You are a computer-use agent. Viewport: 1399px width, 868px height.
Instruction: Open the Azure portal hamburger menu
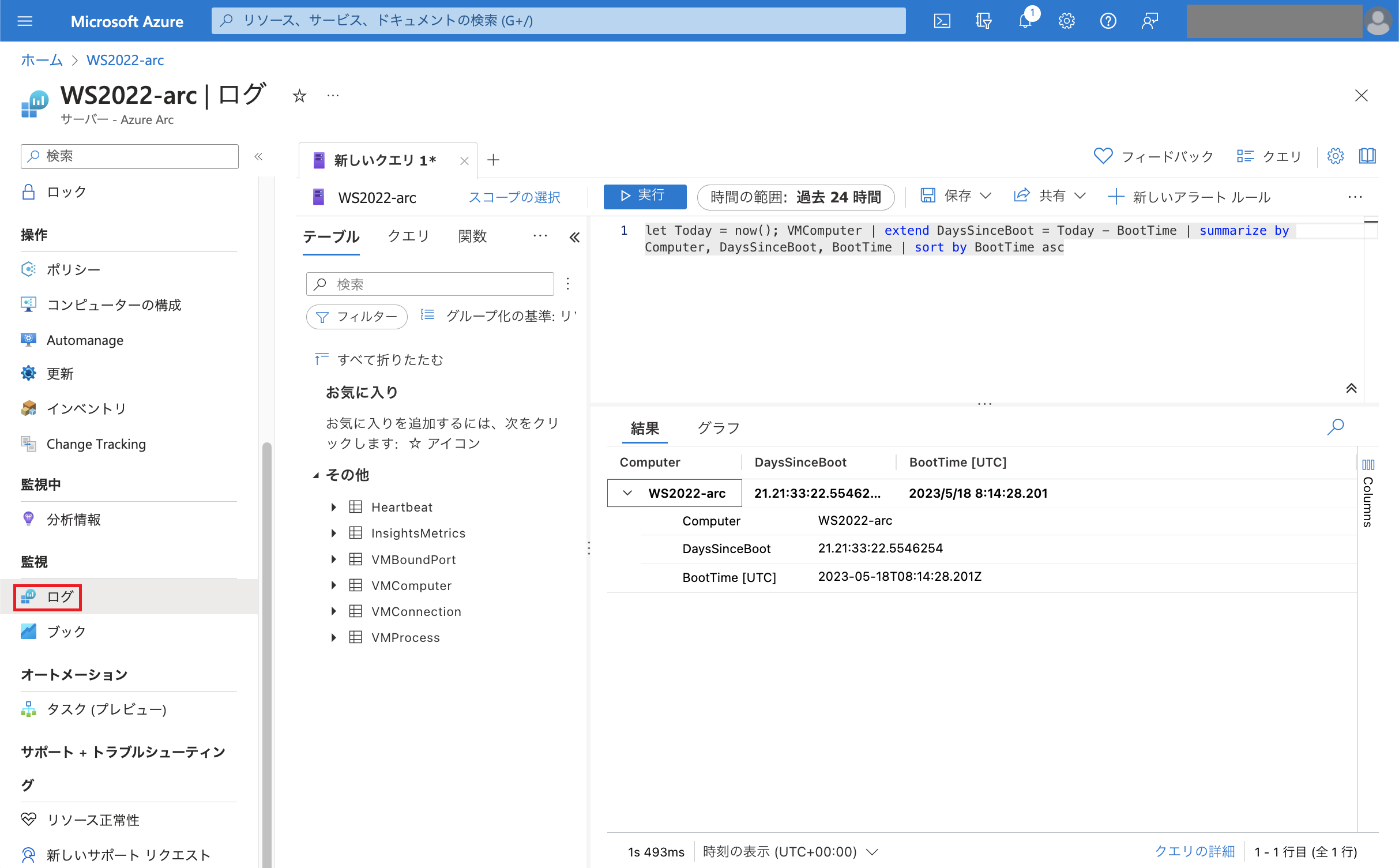25,21
